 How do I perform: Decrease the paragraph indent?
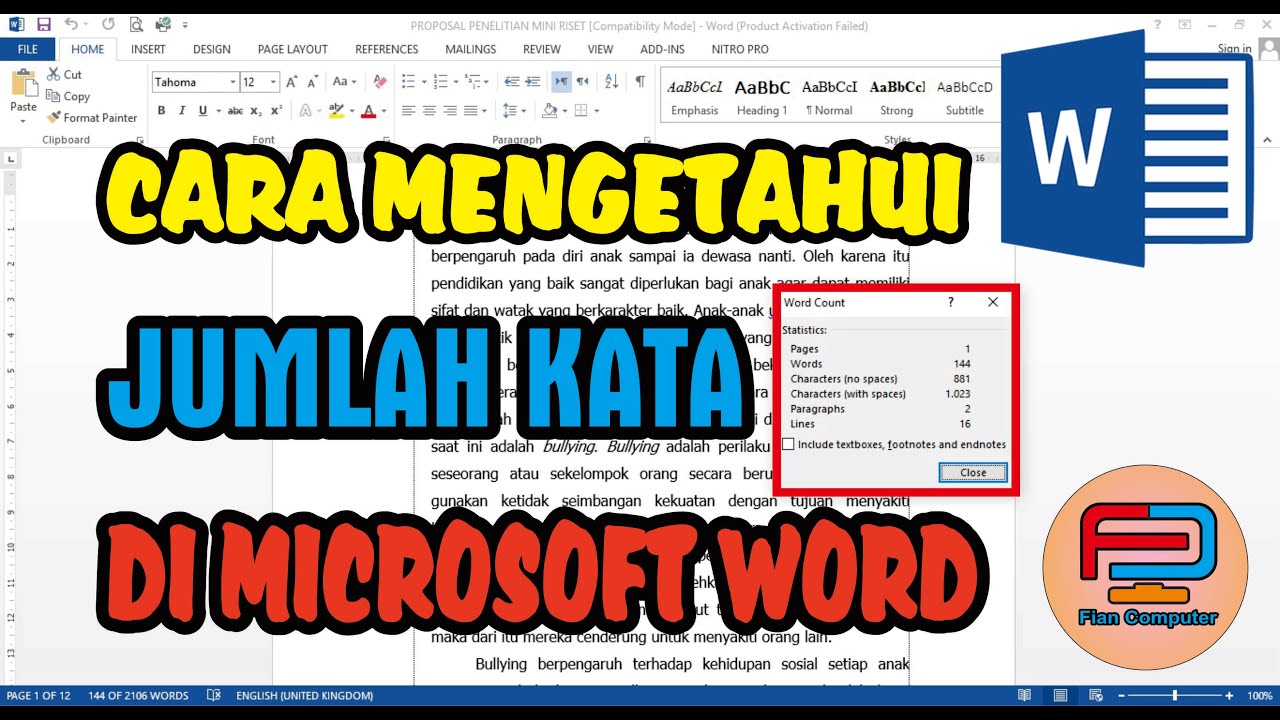click(x=512, y=82)
